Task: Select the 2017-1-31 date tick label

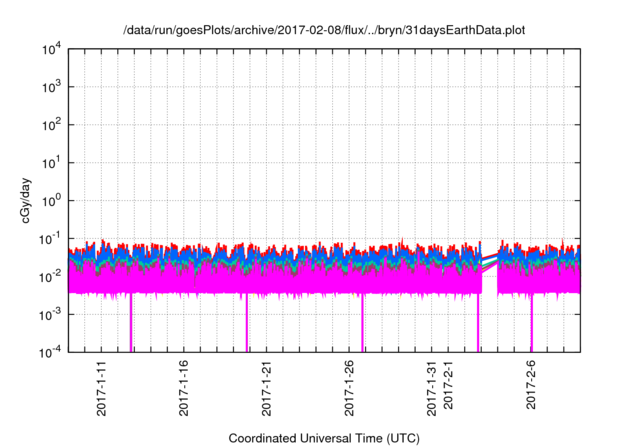Action: [x=432, y=390]
